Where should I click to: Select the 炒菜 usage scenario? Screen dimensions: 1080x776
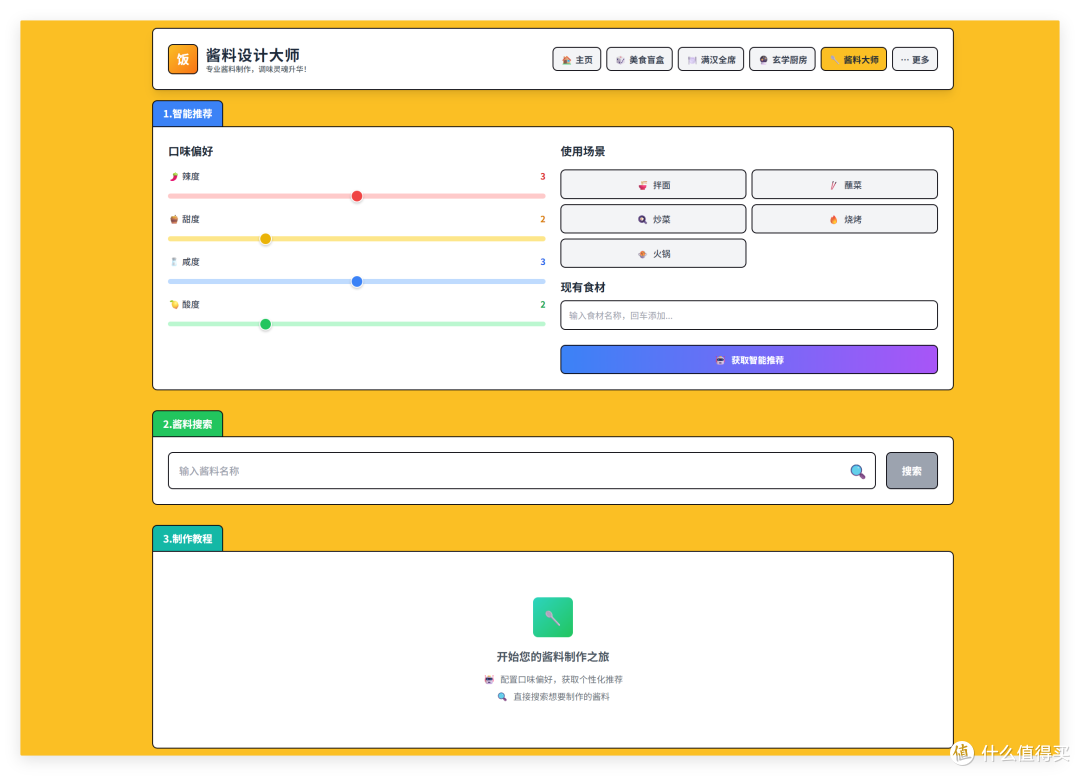pos(653,219)
